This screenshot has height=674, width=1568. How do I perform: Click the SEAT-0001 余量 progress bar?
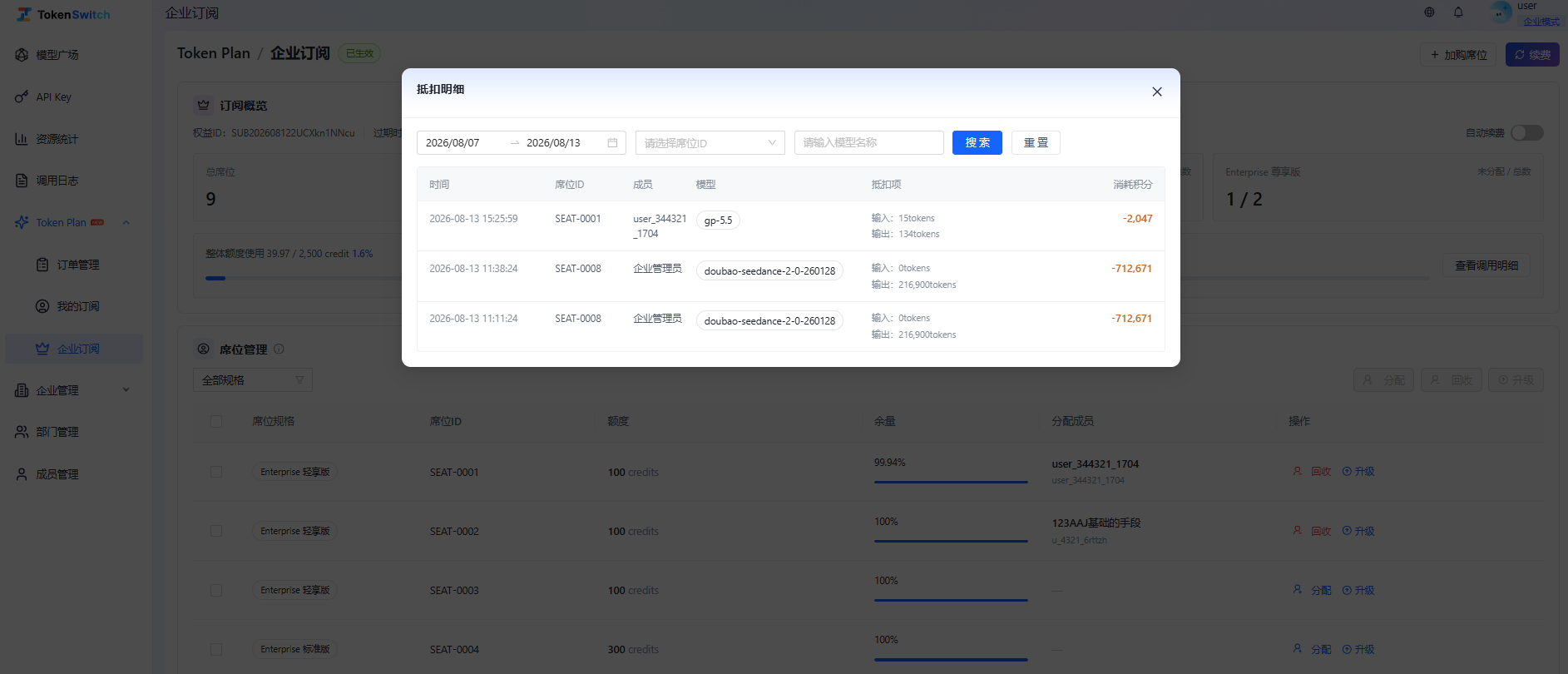[x=951, y=482]
